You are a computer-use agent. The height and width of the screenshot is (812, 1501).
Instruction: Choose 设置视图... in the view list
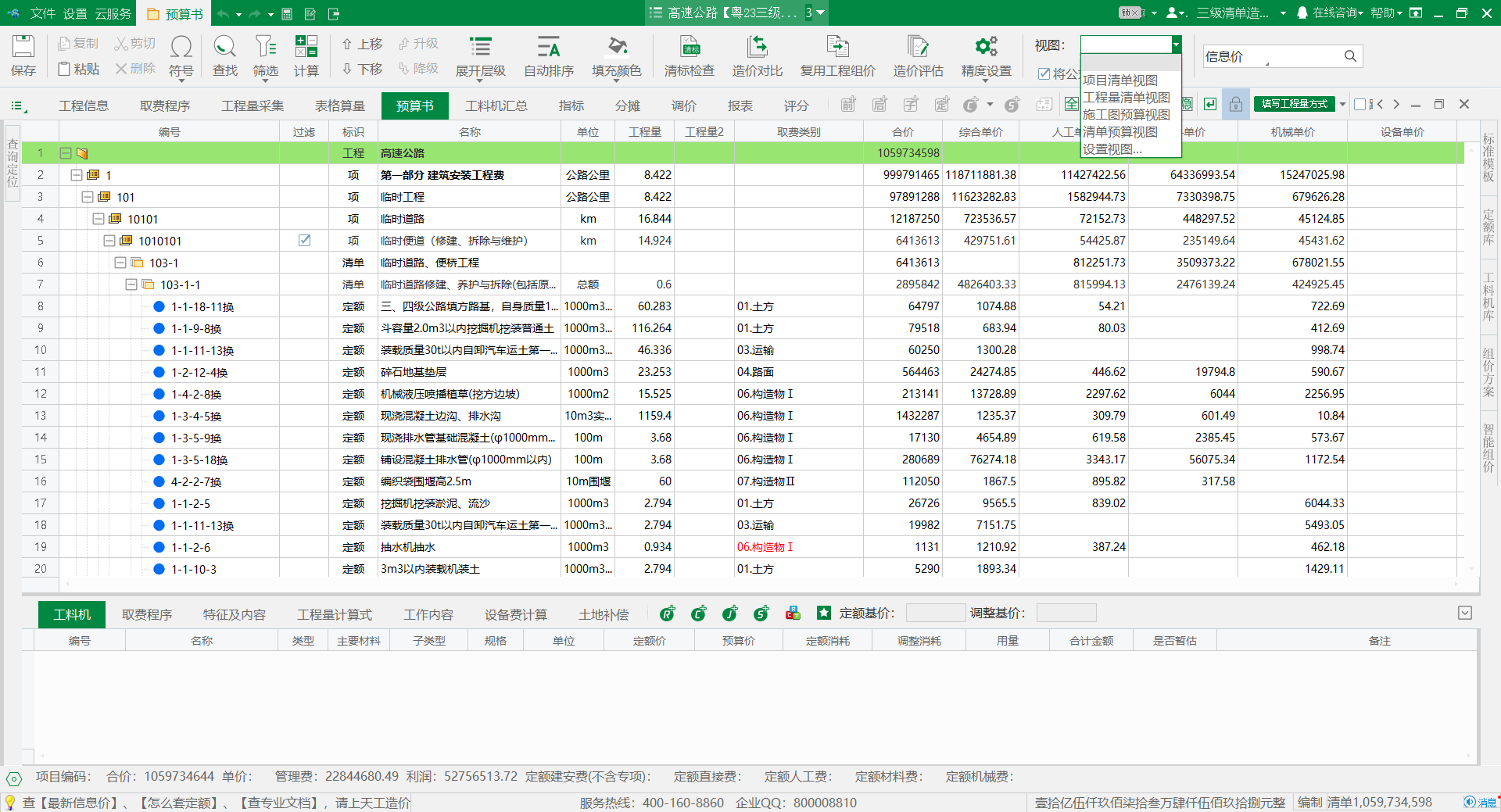[1130, 149]
